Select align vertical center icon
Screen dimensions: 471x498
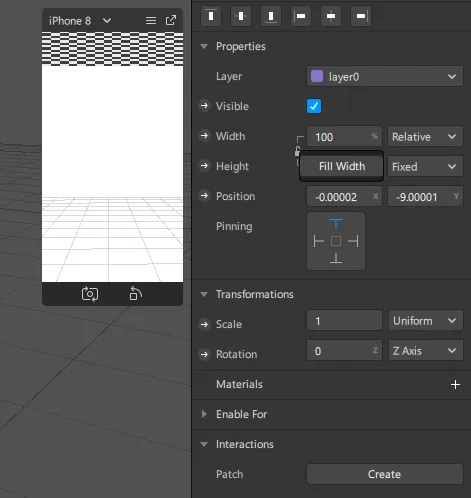click(x=241, y=16)
